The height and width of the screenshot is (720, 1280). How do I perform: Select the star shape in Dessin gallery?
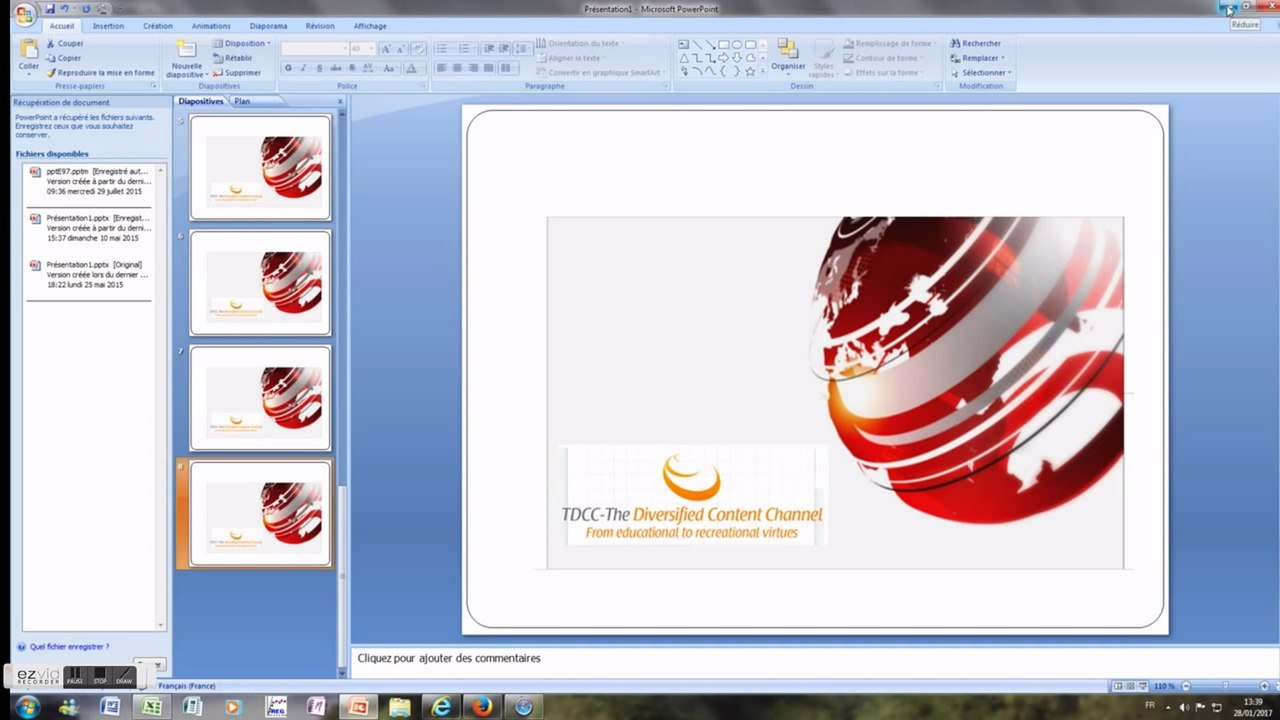[750, 71]
